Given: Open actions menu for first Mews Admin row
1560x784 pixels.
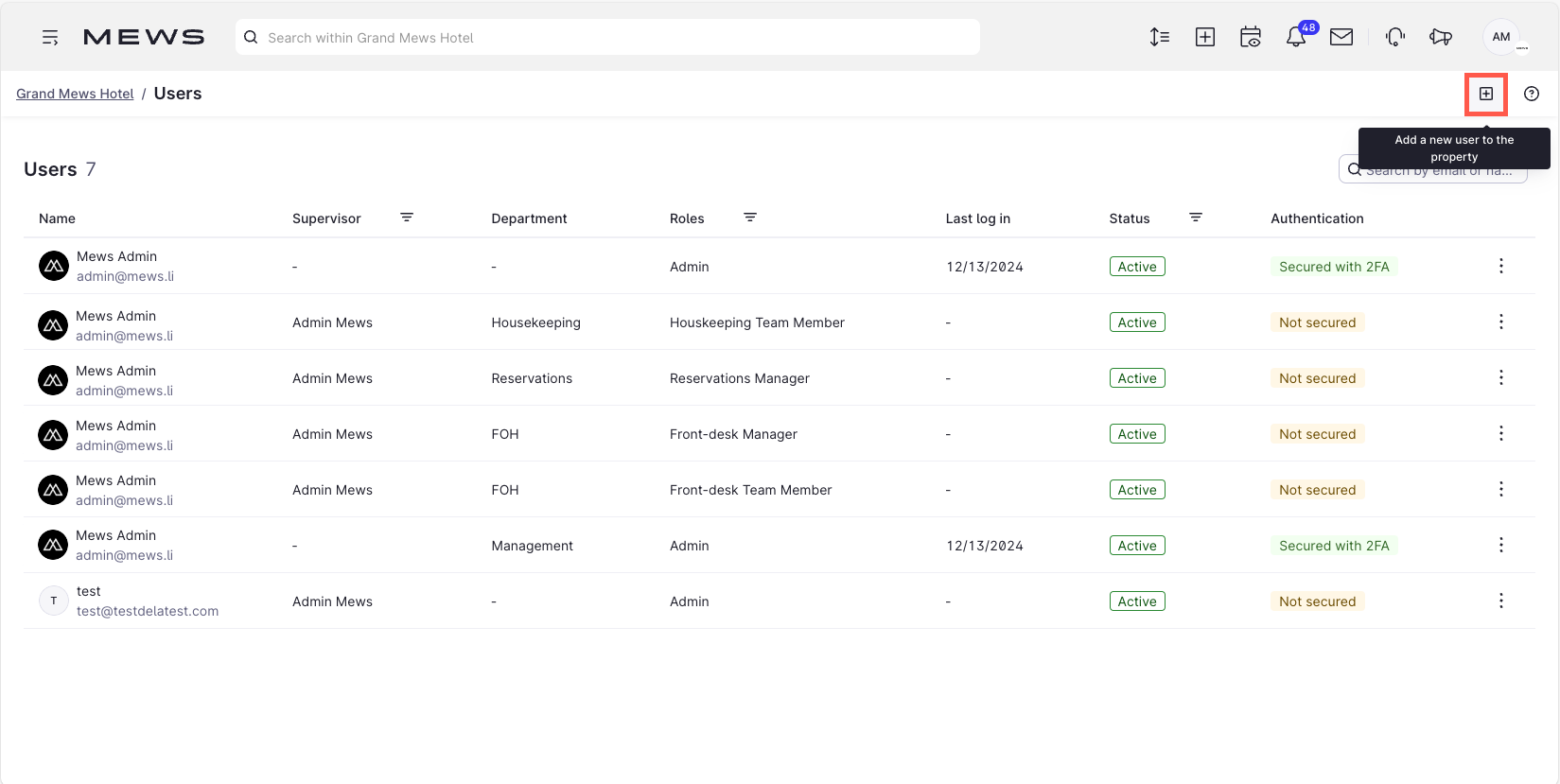Looking at the screenshot, I should coord(1500,266).
